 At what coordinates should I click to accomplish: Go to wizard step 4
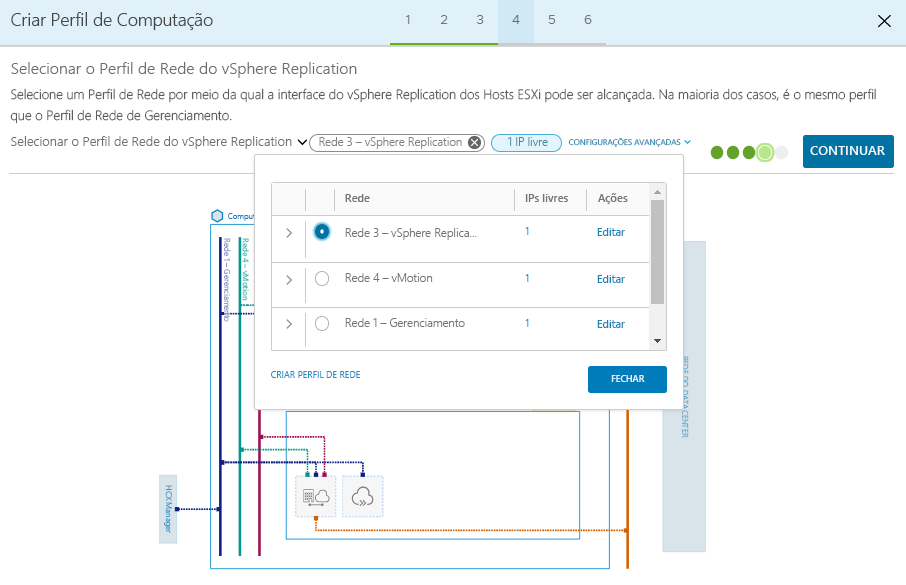click(x=515, y=20)
